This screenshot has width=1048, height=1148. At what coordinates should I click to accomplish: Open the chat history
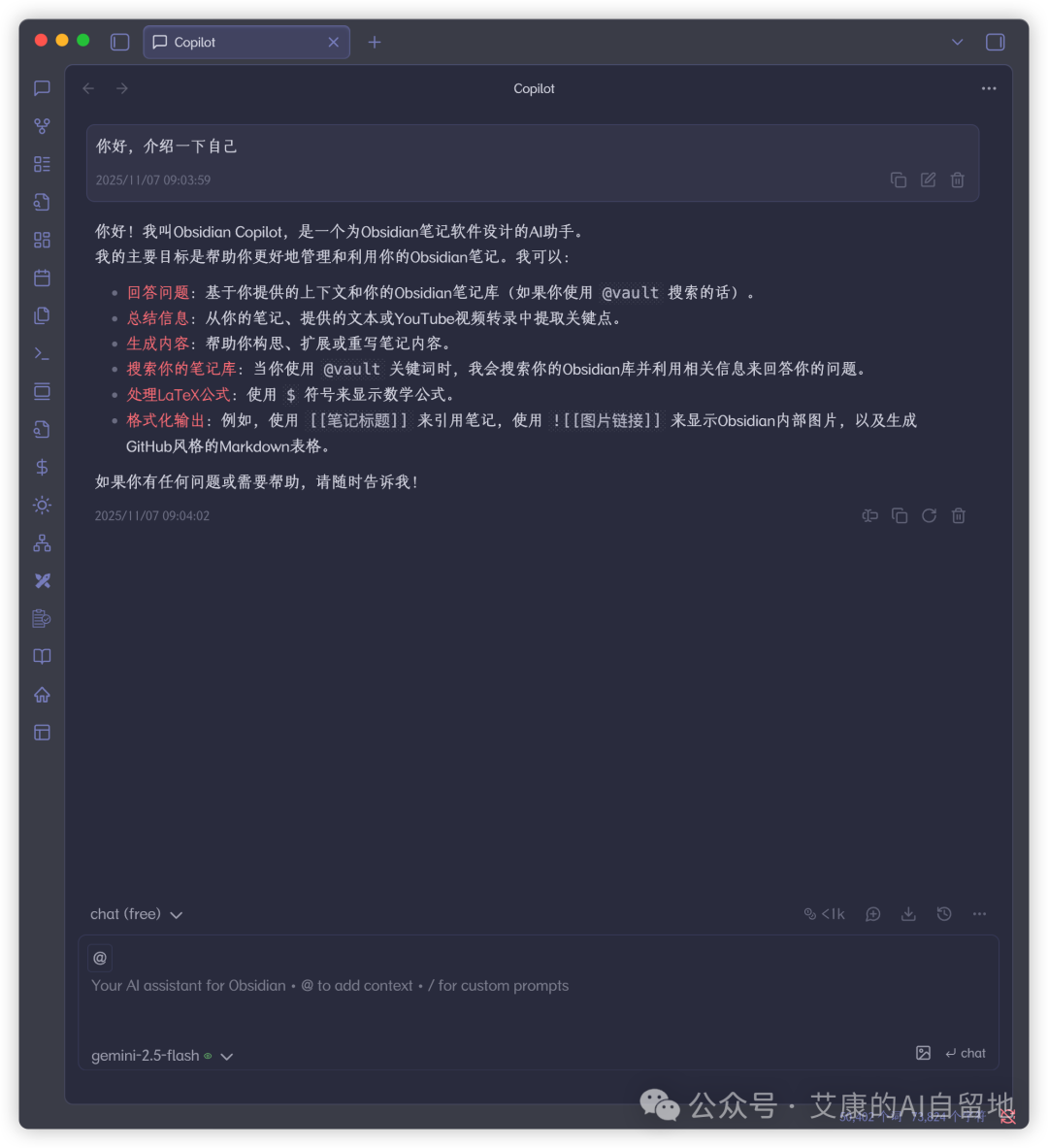click(x=944, y=914)
